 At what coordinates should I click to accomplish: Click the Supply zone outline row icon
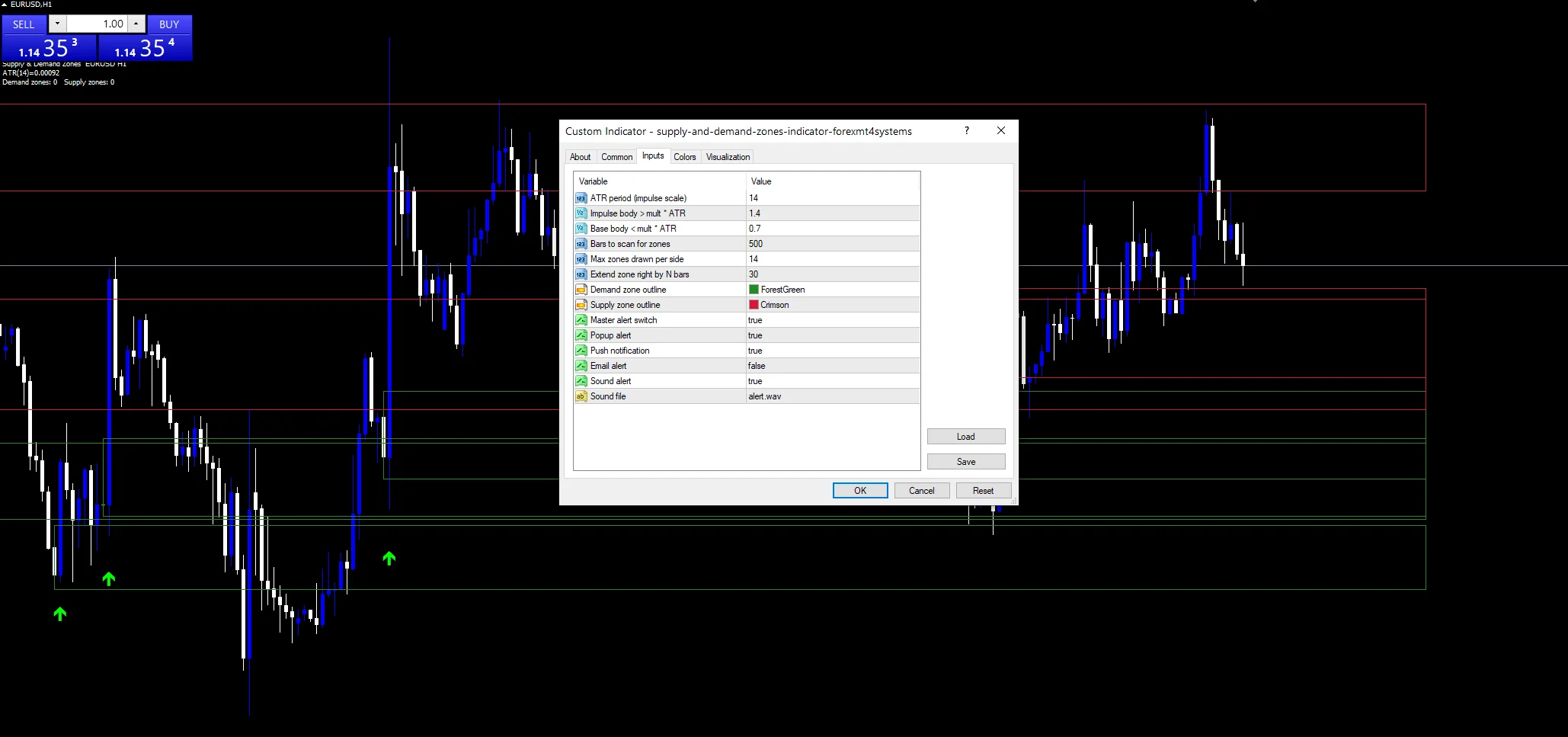[581, 305]
